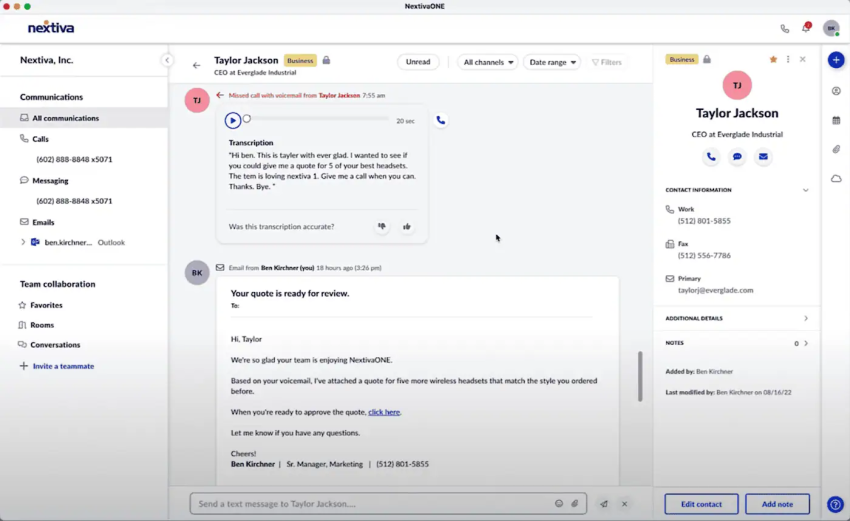Call Taylor Jackson from the contact panel

coord(711,157)
